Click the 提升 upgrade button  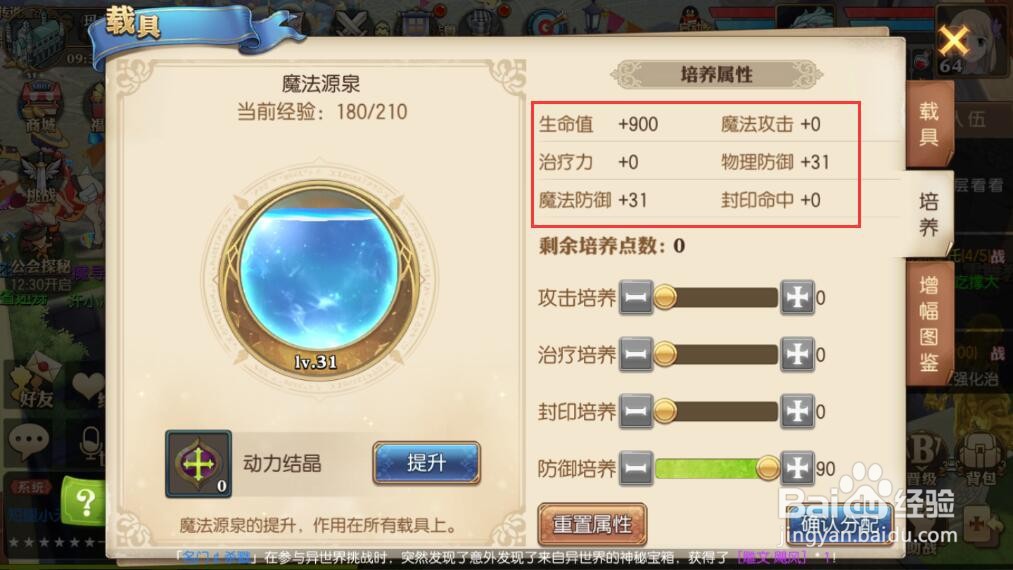pyautogui.click(x=426, y=463)
